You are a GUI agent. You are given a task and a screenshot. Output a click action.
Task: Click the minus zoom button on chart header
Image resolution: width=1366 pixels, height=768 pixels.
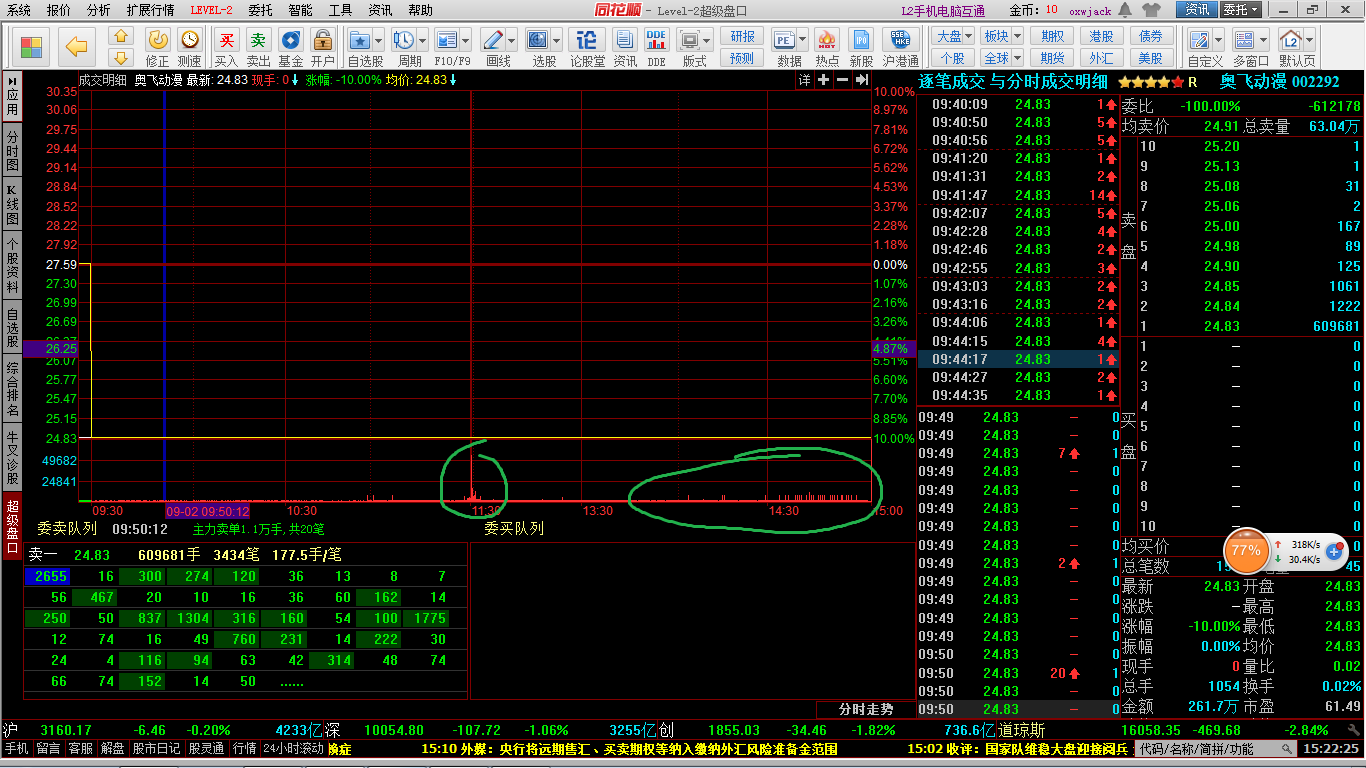[842, 80]
